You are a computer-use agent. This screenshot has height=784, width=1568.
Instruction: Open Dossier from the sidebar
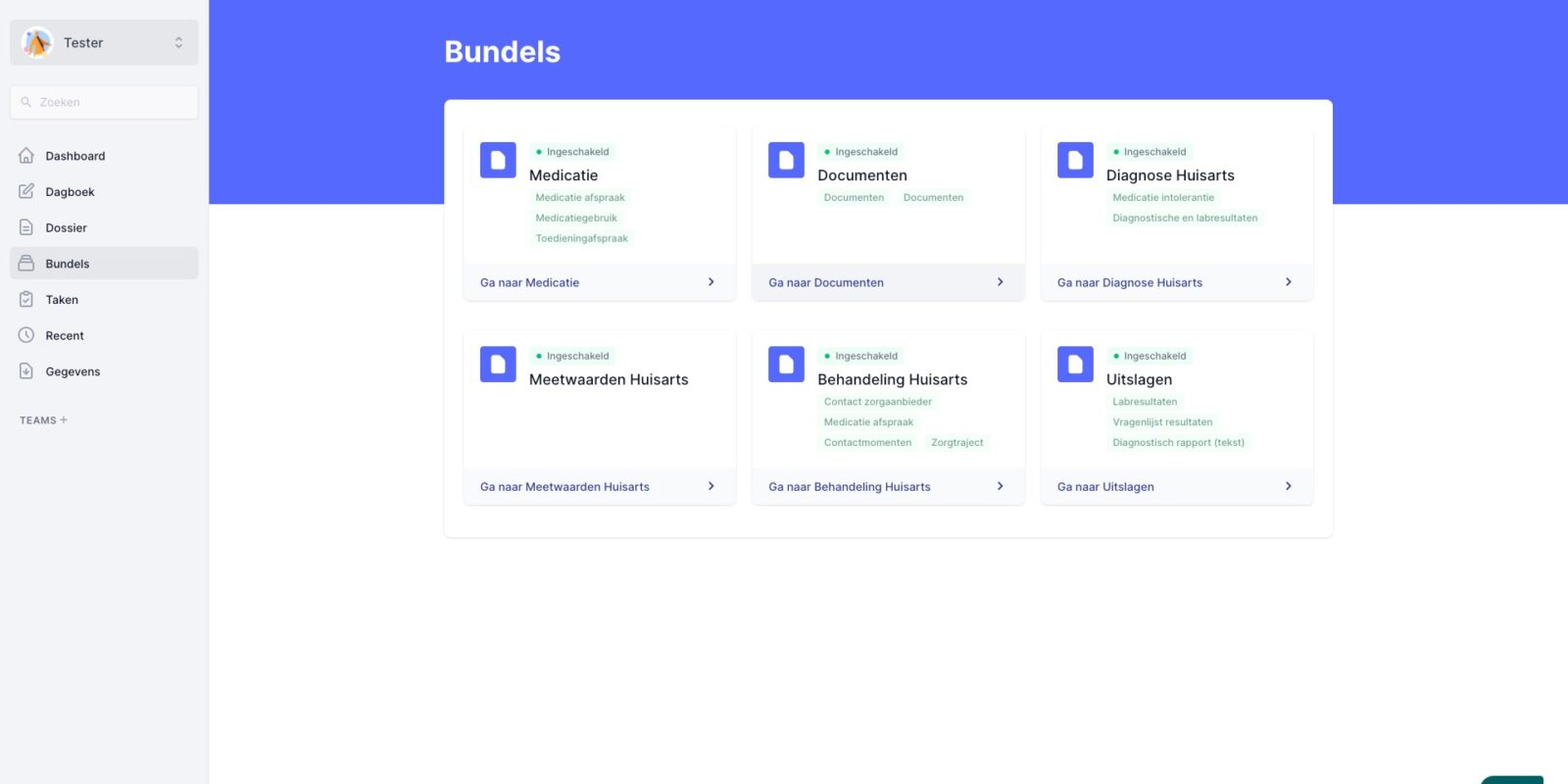(x=66, y=227)
